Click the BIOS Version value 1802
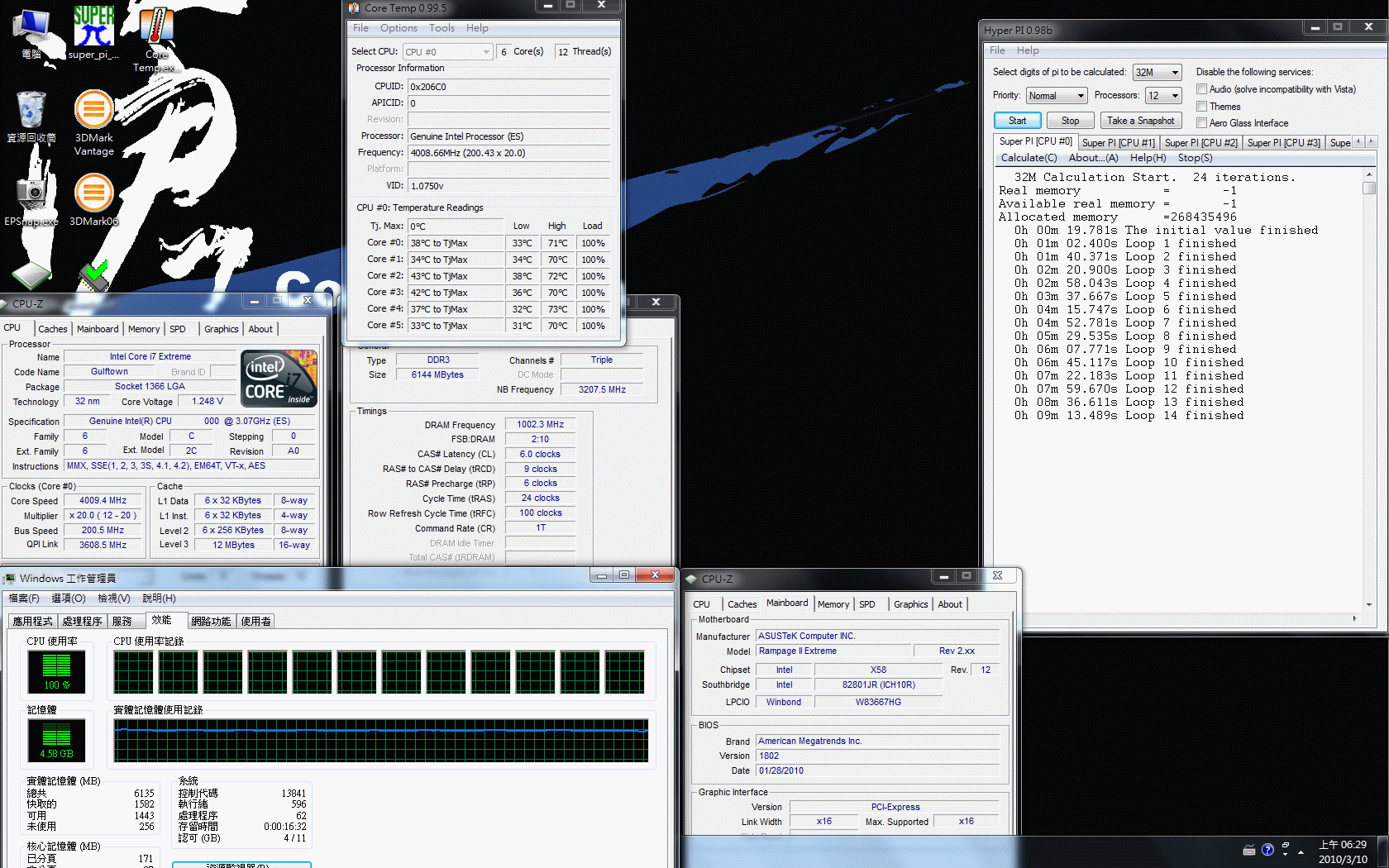The height and width of the screenshot is (868, 1389). tap(878, 756)
